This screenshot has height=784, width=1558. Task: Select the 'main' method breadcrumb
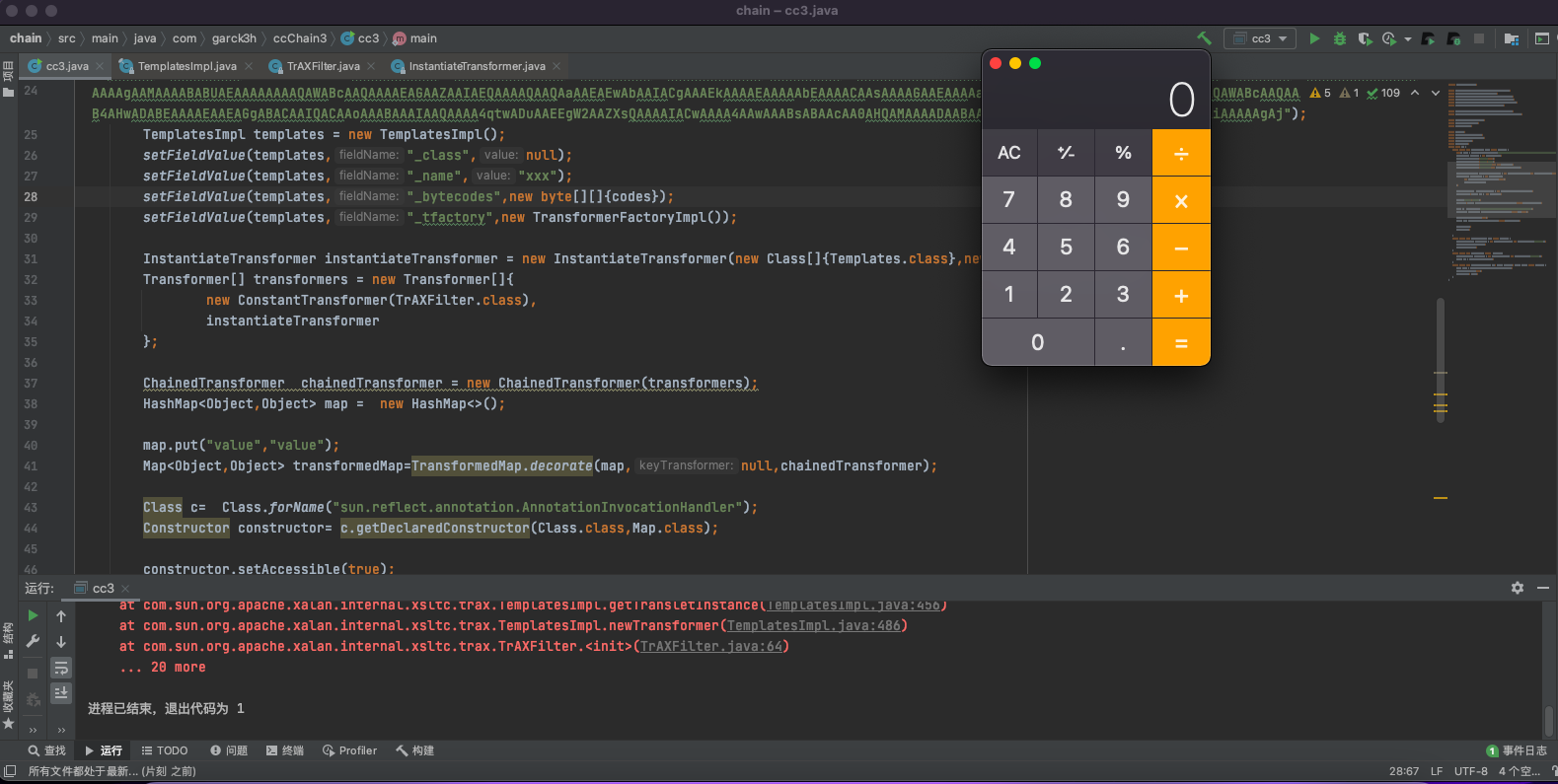pos(415,38)
